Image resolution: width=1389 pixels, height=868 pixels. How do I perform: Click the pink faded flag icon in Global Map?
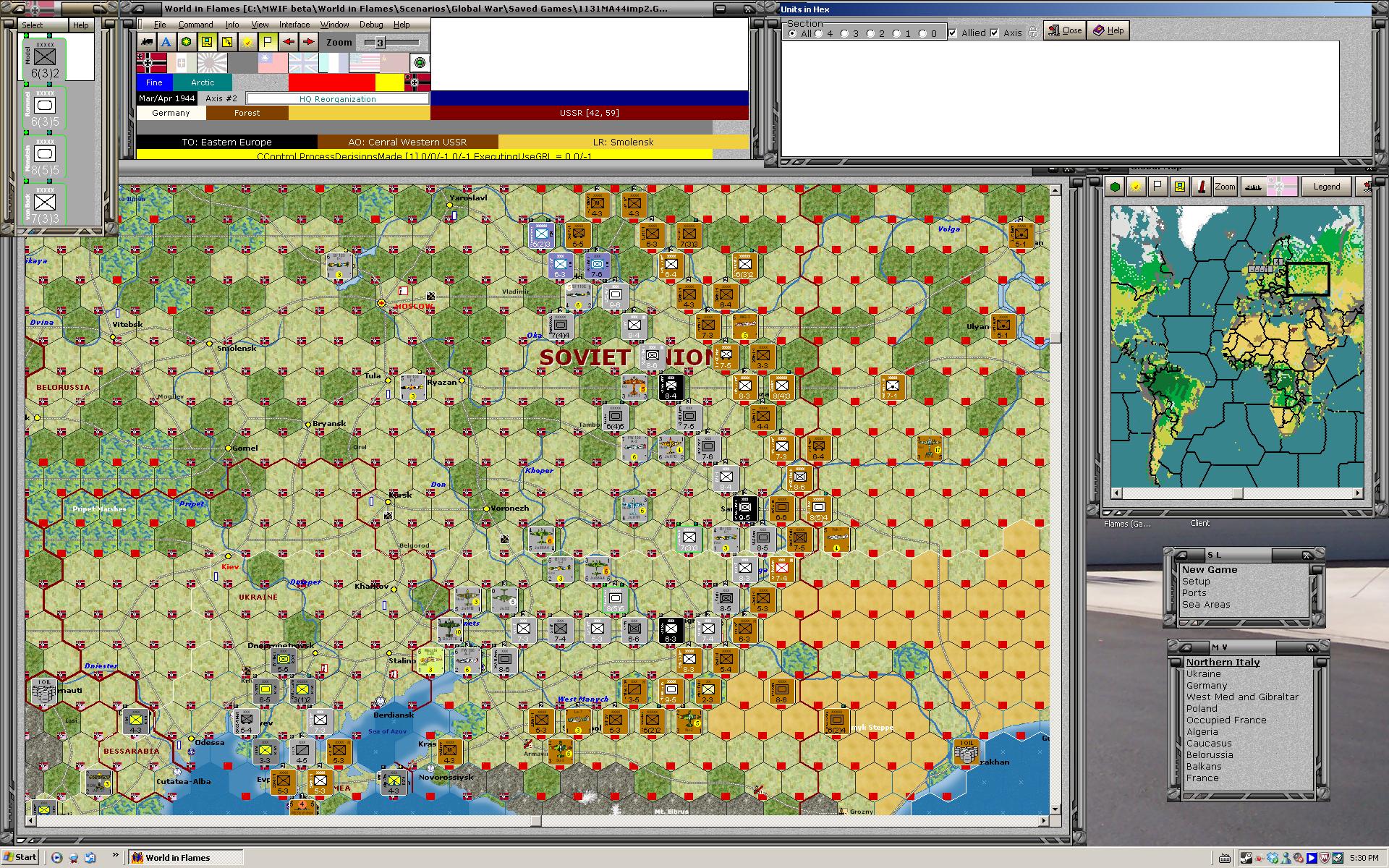[x=1281, y=187]
